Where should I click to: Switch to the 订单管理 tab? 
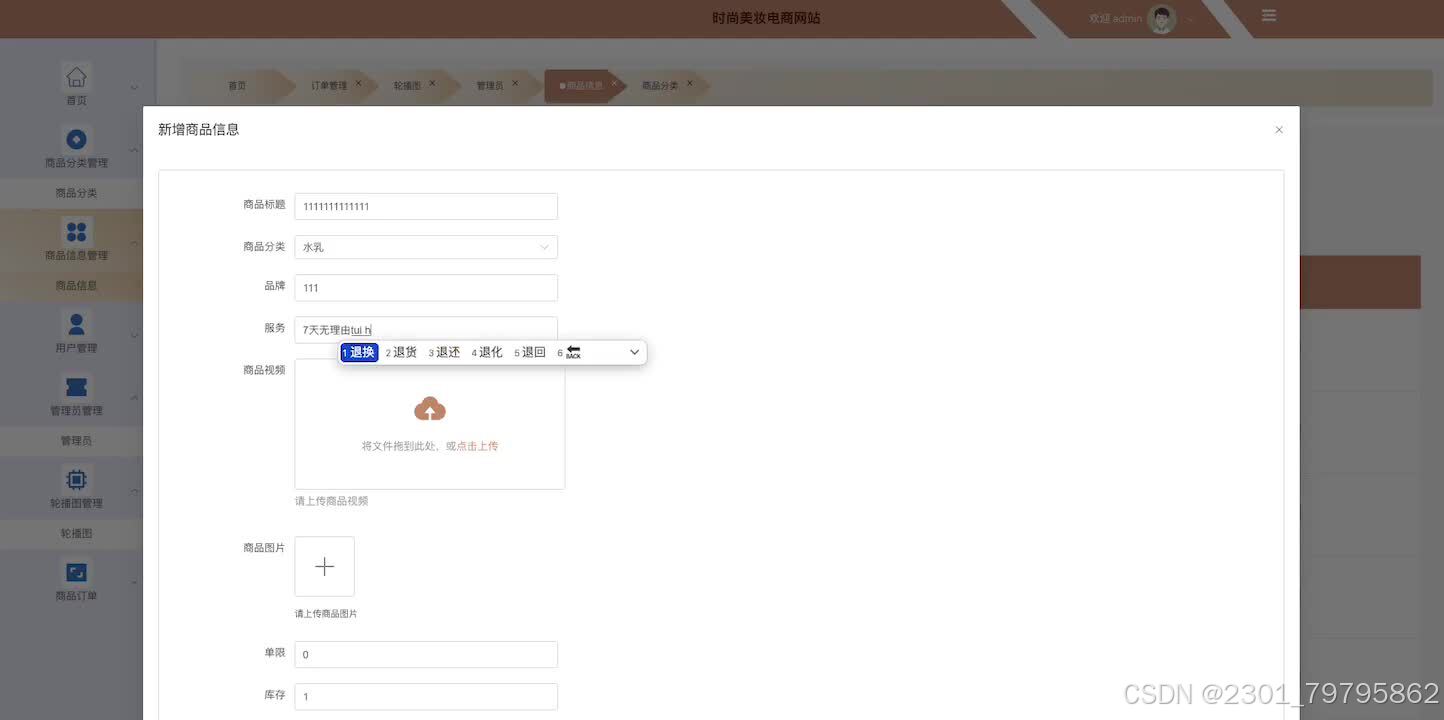pyautogui.click(x=329, y=86)
